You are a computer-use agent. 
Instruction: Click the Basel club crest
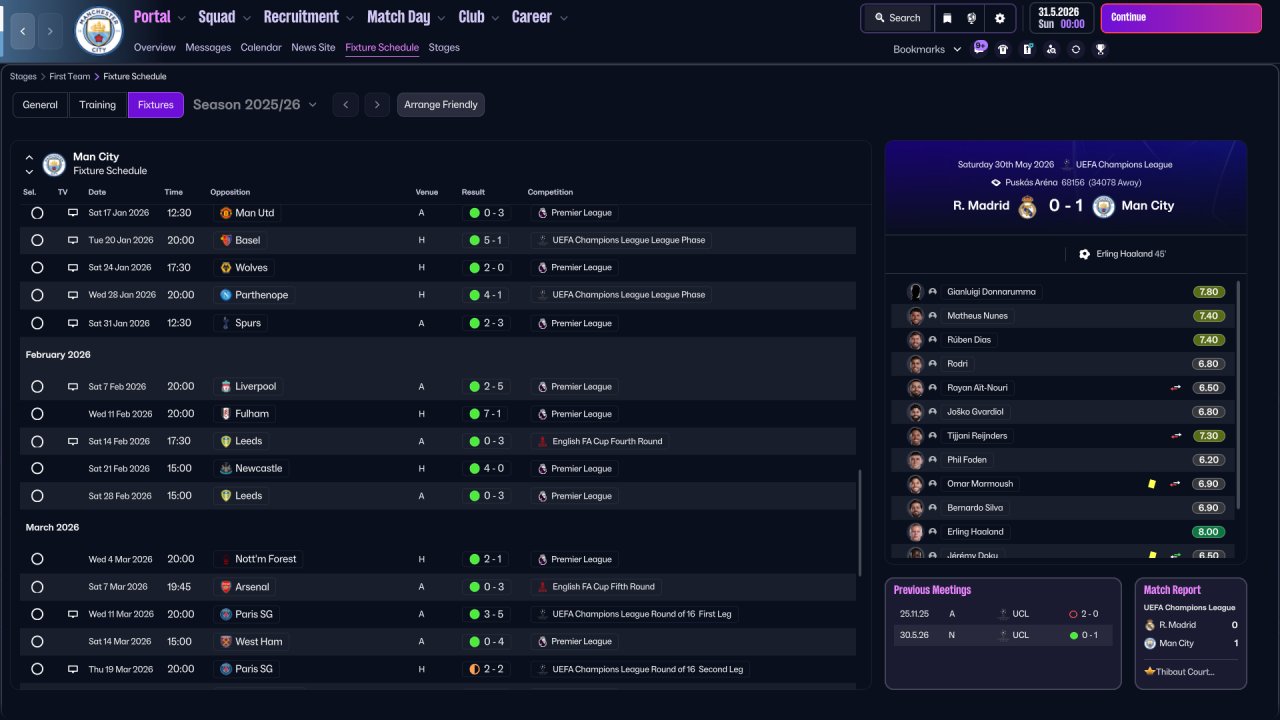[x=226, y=240]
